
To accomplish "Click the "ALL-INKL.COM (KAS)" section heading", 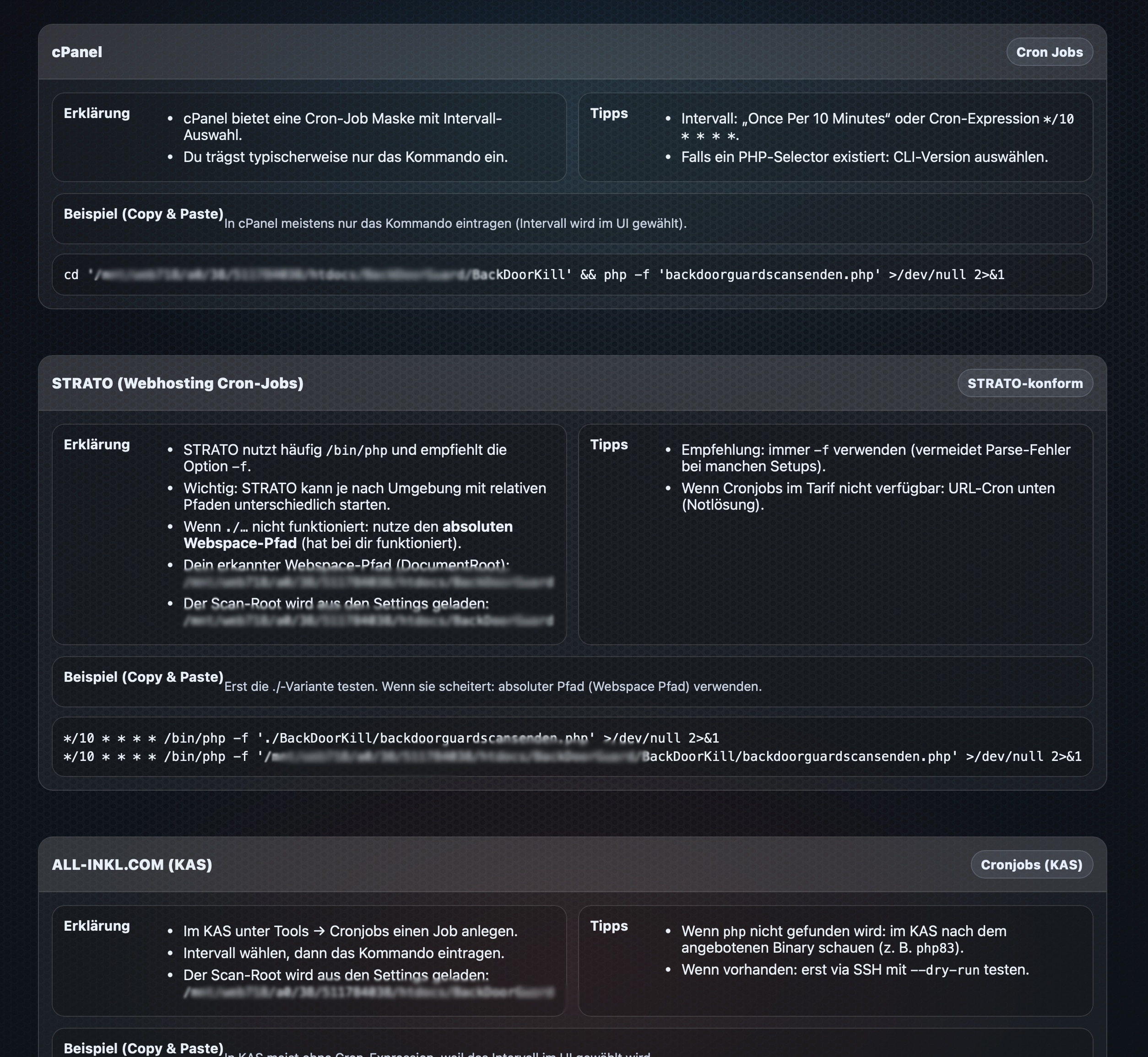I will point(132,864).
